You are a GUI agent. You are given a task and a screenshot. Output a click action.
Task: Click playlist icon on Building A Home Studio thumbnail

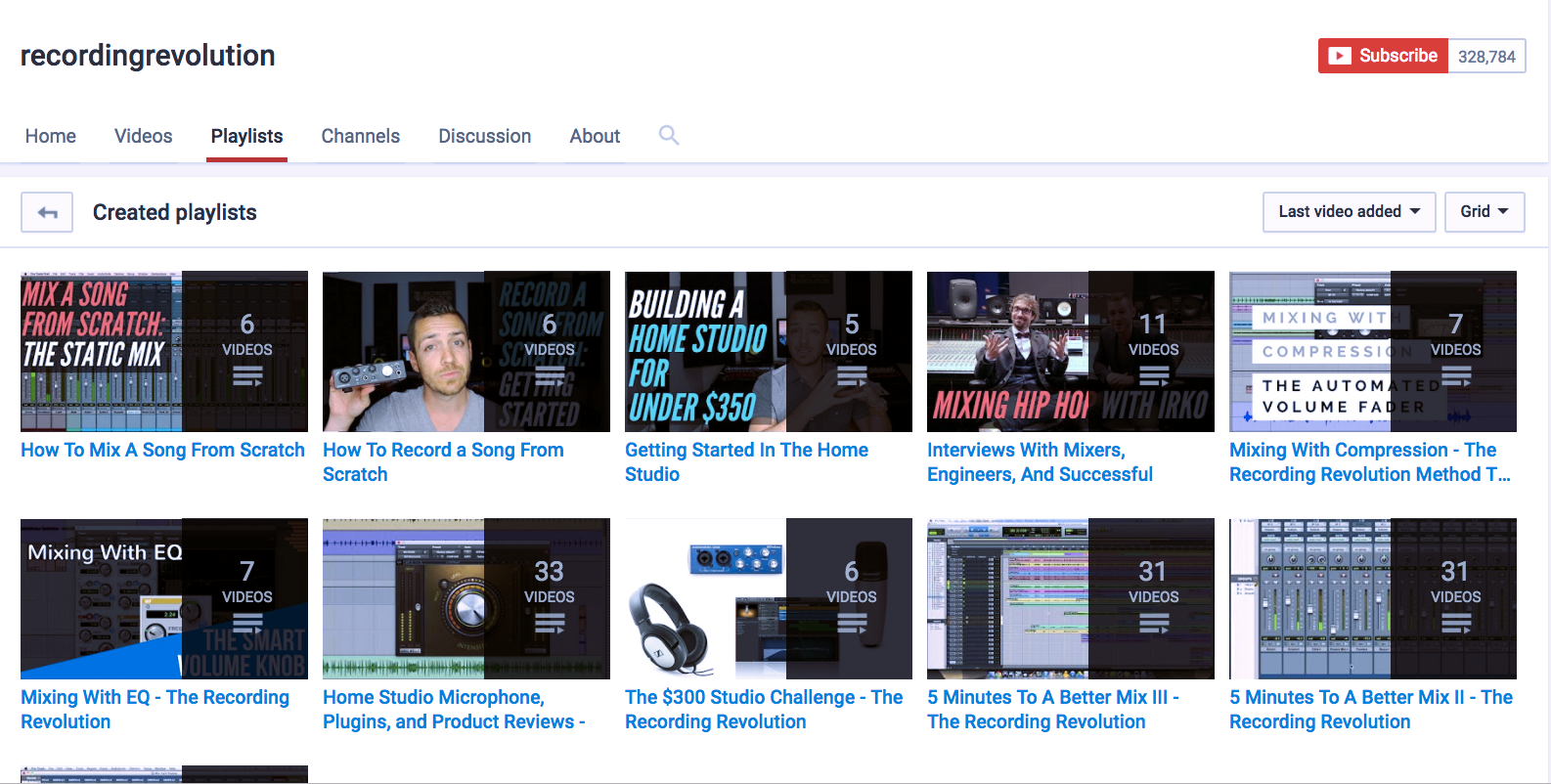point(852,375)
